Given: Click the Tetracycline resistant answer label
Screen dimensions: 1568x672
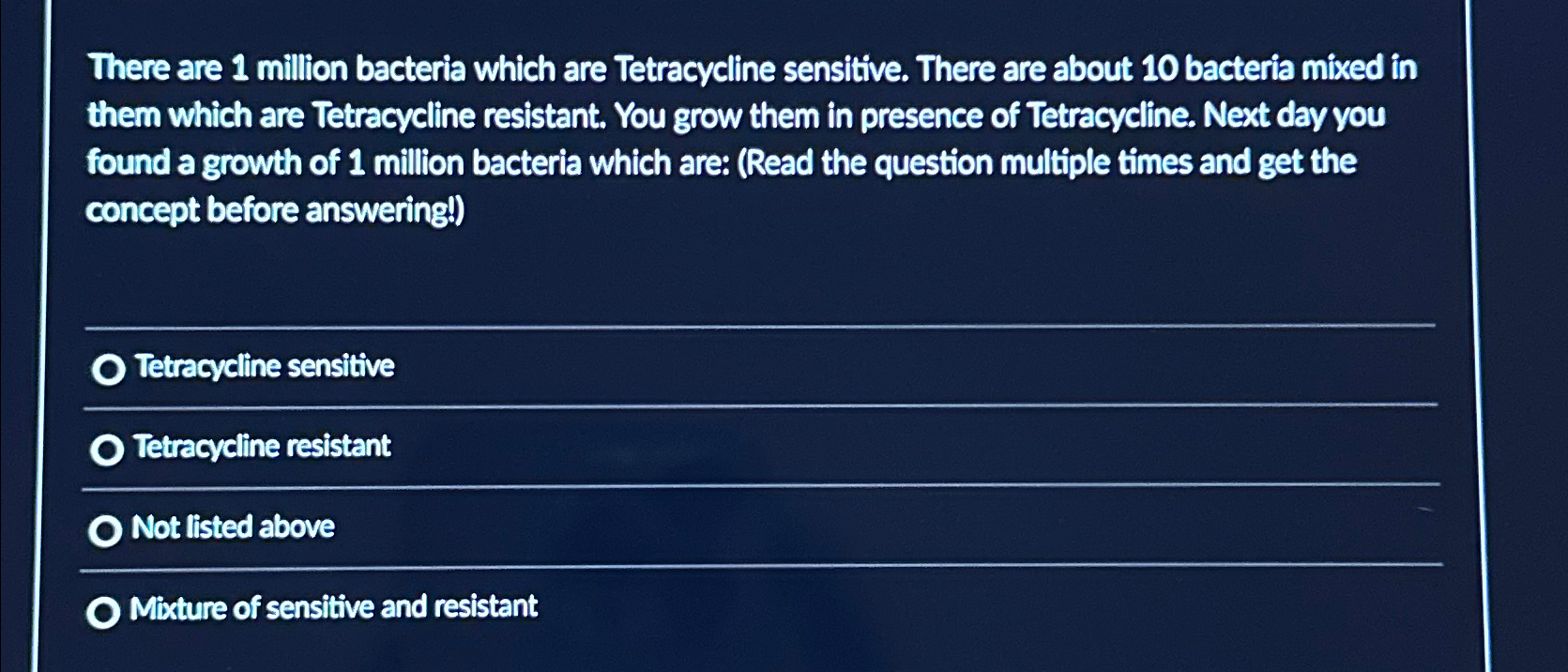Looking at the screenshot, I should pyautogui.click(x=262, y=448).
